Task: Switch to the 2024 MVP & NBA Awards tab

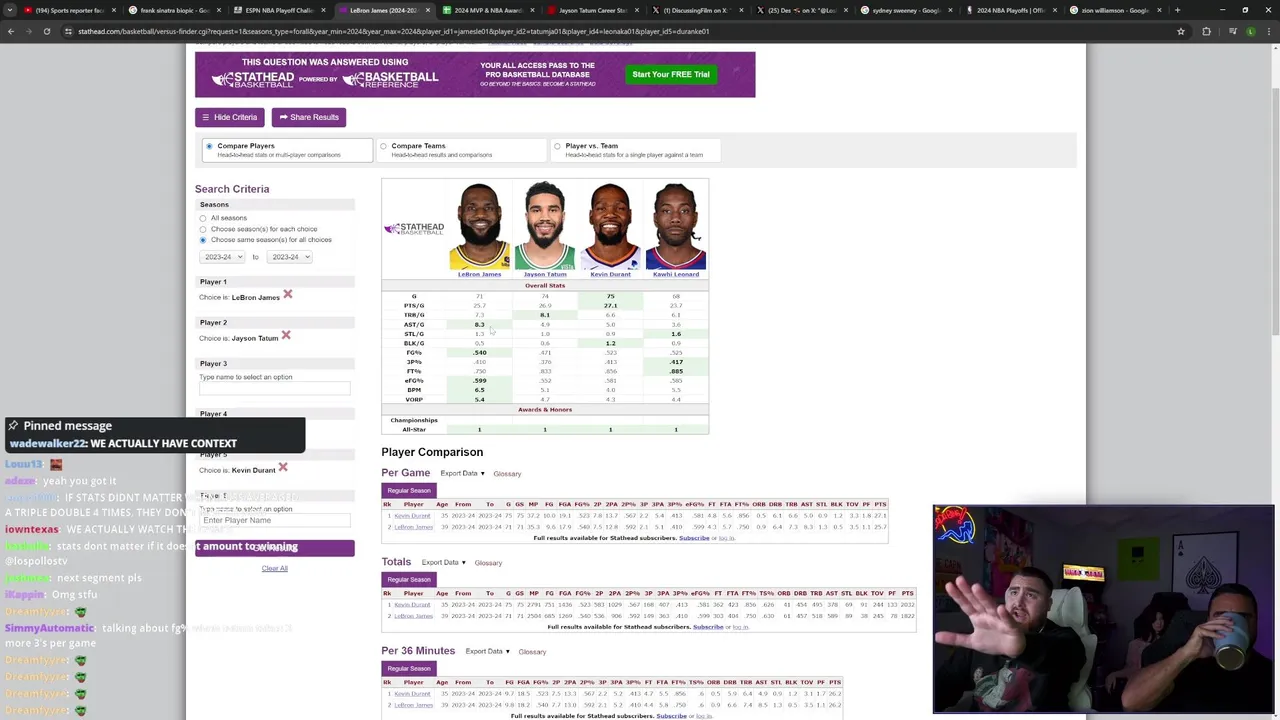Action: coord(487,10)
